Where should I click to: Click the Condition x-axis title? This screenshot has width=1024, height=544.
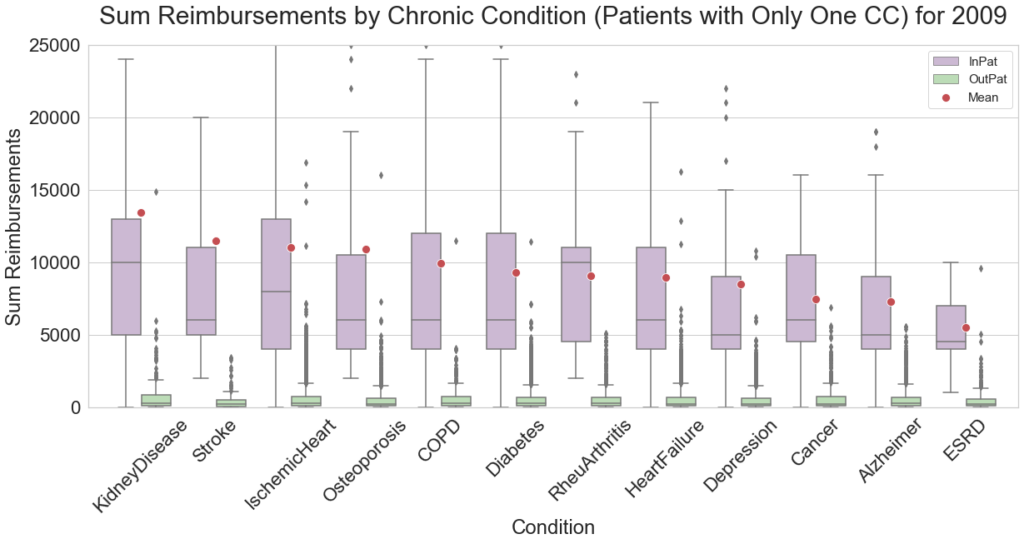coord(553,526)
